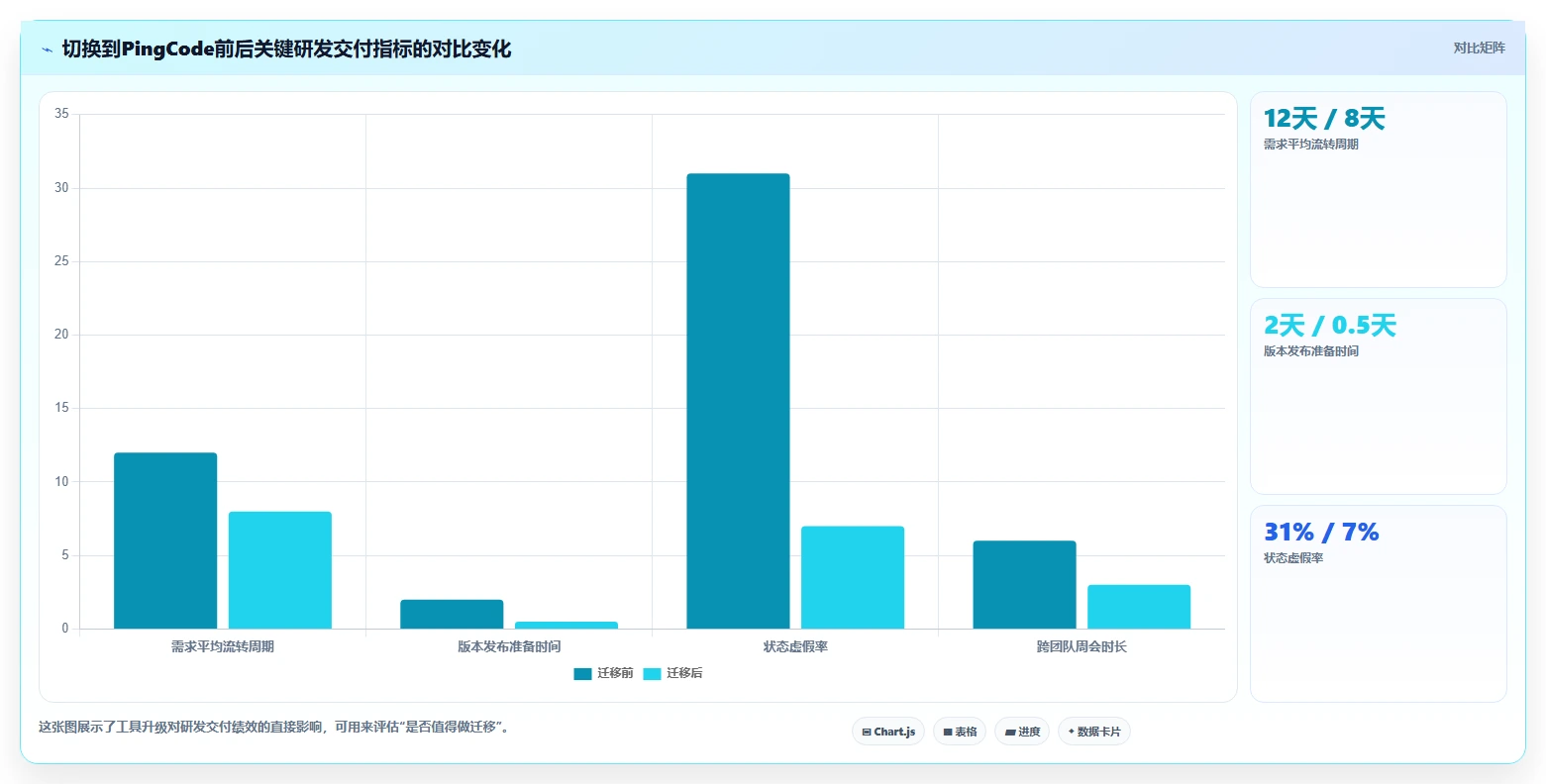This screenshot has width=1546, height=784.
Task: Click the x-axis label 需求平均流转周期
Action: click(223, 646)
